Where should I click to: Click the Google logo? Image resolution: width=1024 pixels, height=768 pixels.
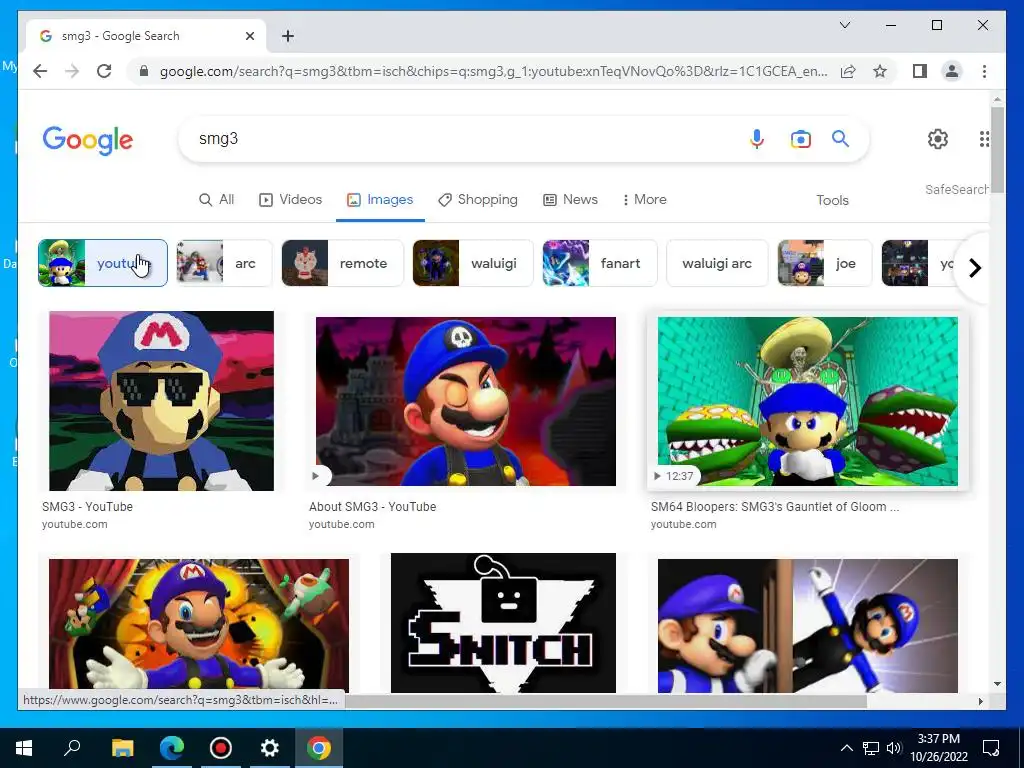tap(88, 140)
